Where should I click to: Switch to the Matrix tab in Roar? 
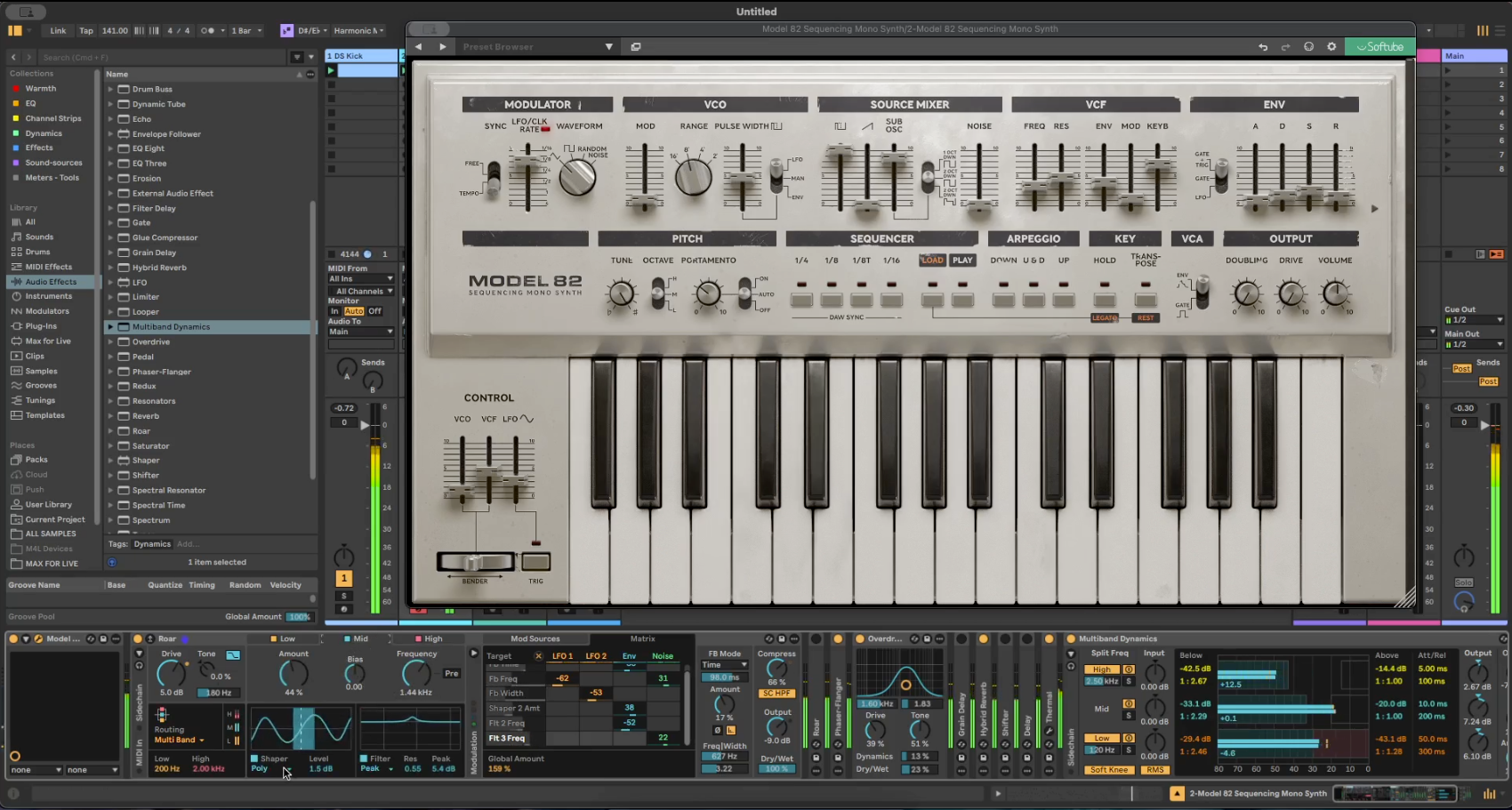[x=642, y=638]
